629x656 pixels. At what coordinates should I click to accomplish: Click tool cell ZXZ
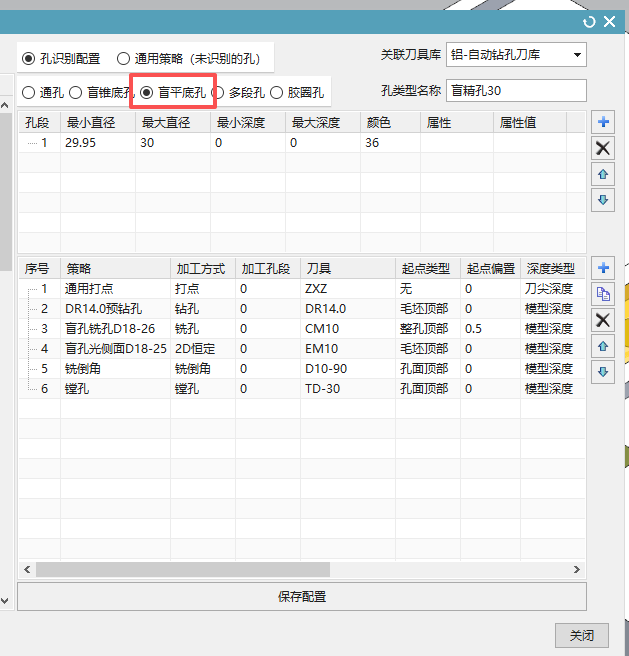tap(348, 289)
